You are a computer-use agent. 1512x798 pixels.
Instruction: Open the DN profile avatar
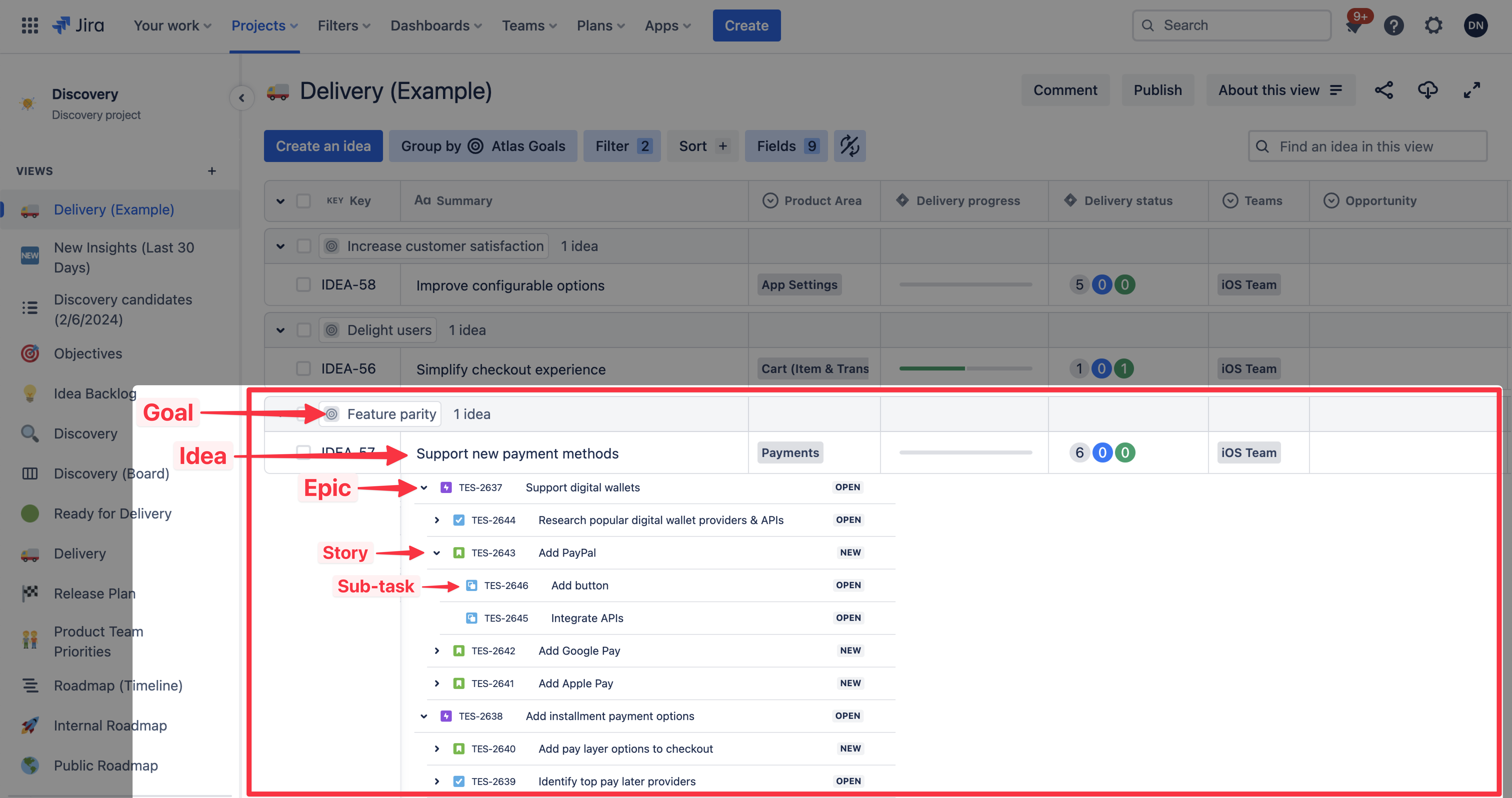tap(1475, 26)
